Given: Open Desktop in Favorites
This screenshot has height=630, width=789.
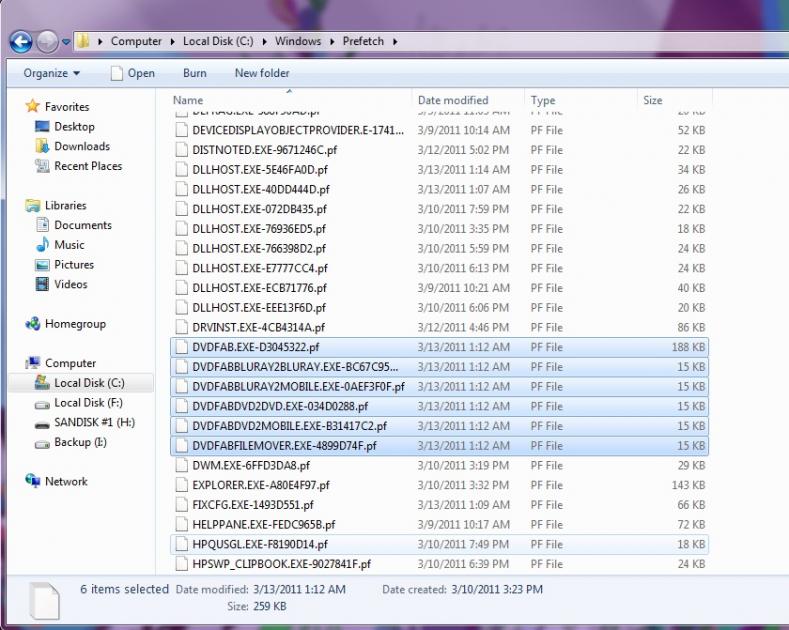Looking at the screenshot, I should tap(74, 126).
